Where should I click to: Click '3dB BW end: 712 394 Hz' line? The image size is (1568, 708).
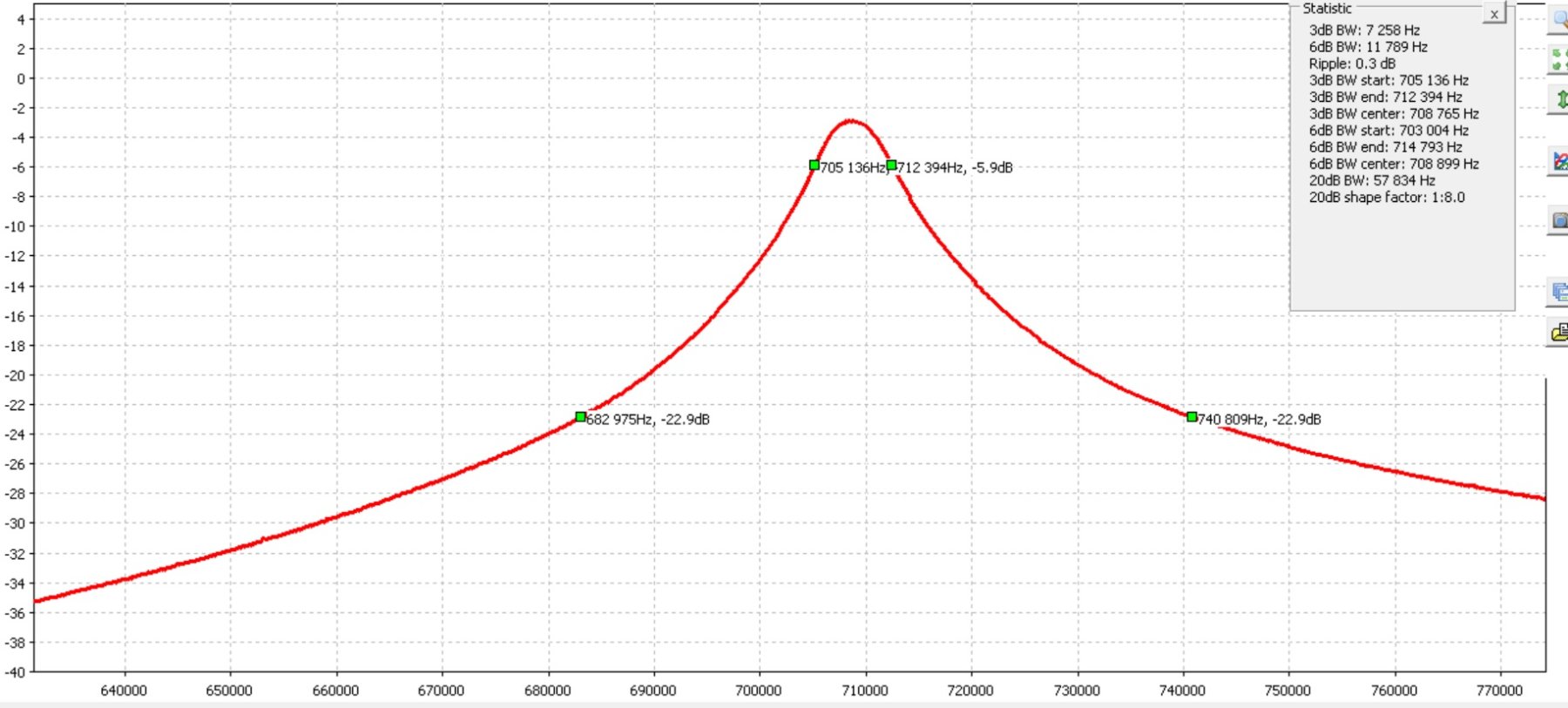pyautogui.click(x=1385, y=97)
